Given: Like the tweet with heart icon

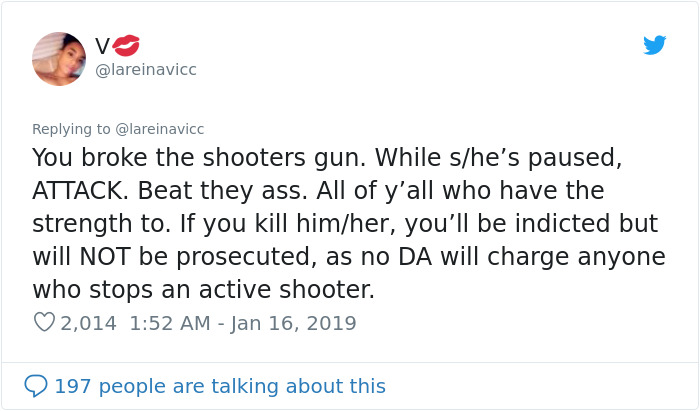Looking at the screenshot, I should 44,323.
